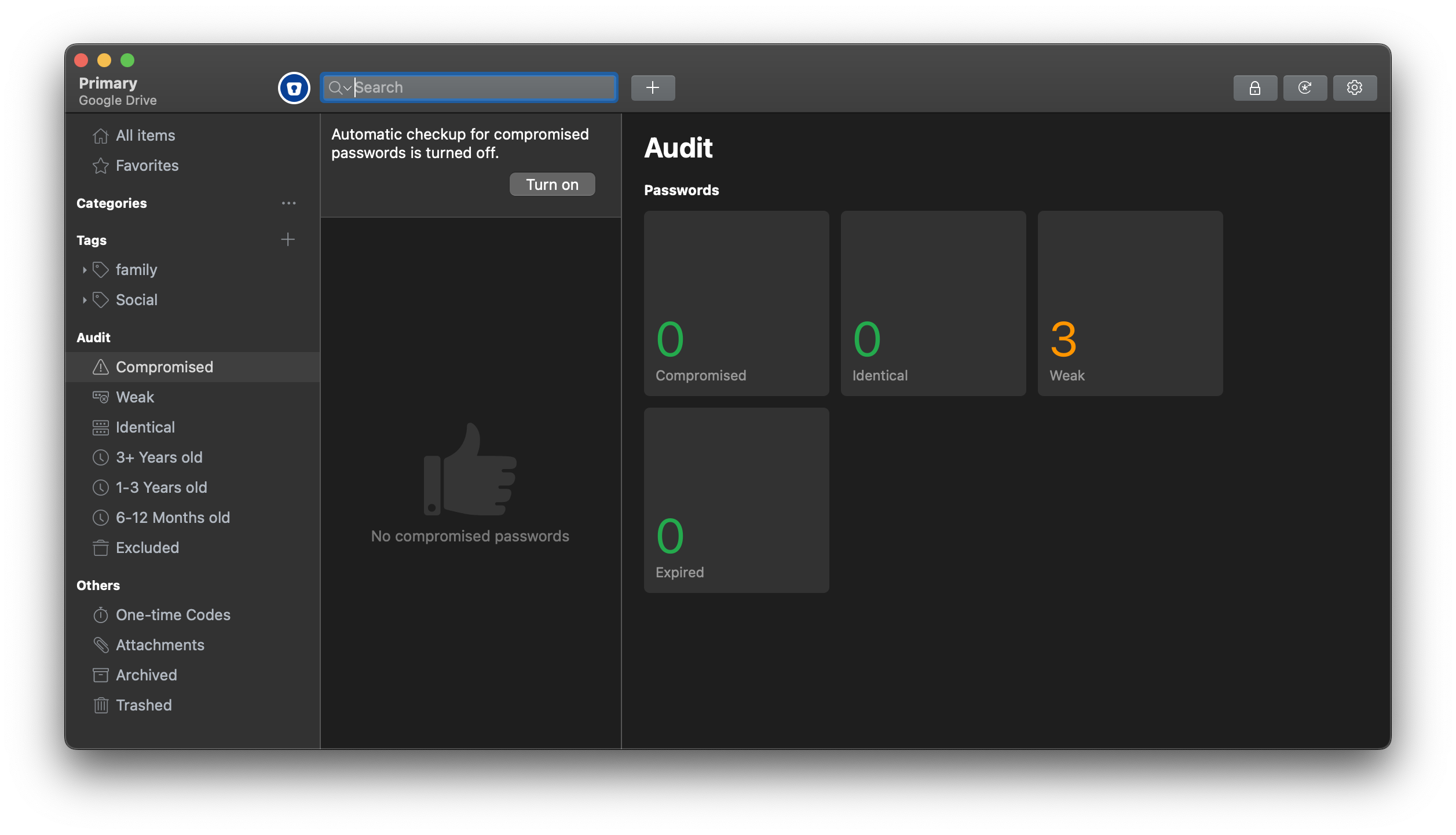1456x835 pixels.
Task: Lock the vault with the padlock icon
Action: (x=1254, y=88)
